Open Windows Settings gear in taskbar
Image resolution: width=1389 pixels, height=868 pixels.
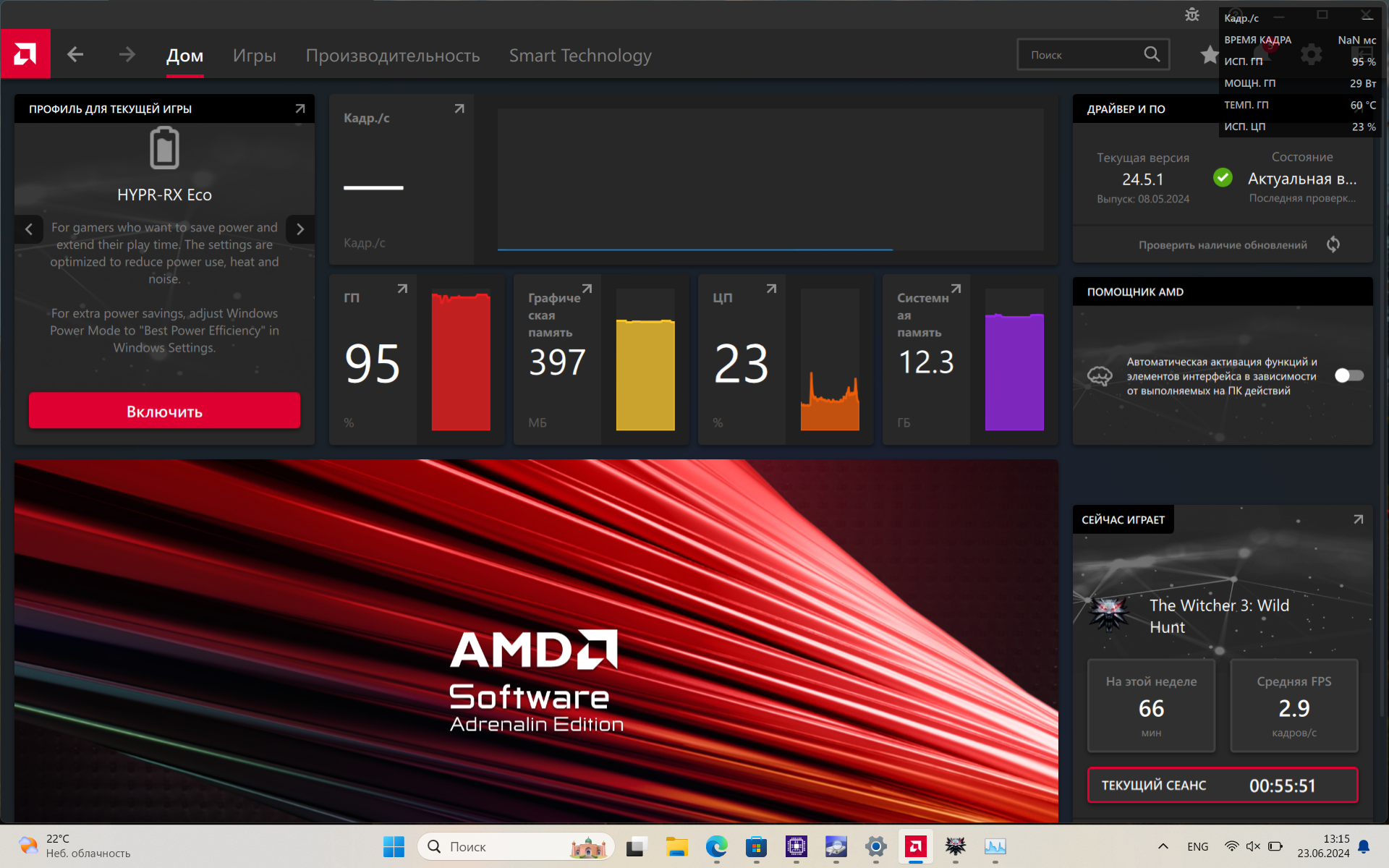(875, 846)
